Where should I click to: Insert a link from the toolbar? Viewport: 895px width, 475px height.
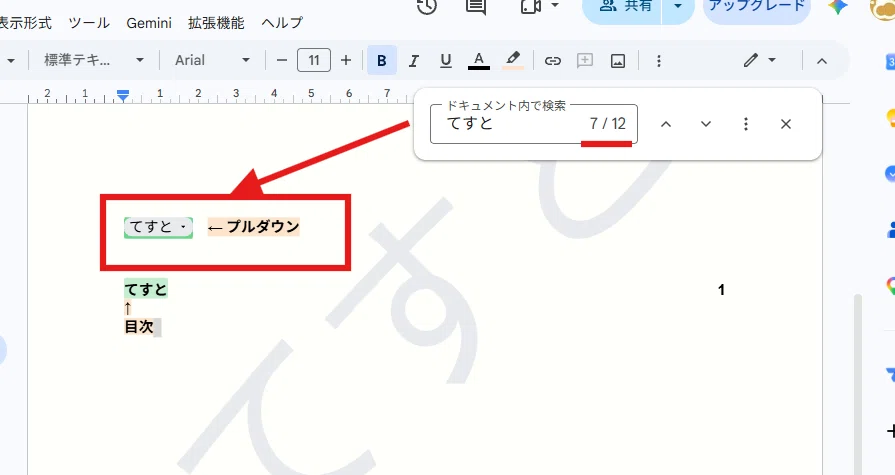553,61
